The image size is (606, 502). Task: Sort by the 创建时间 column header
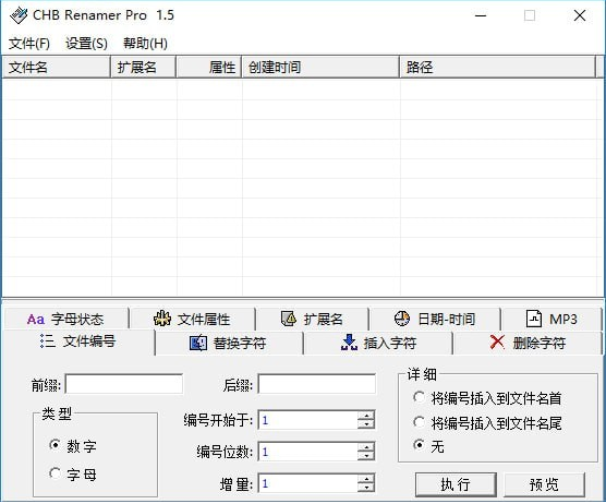(321, 67)
